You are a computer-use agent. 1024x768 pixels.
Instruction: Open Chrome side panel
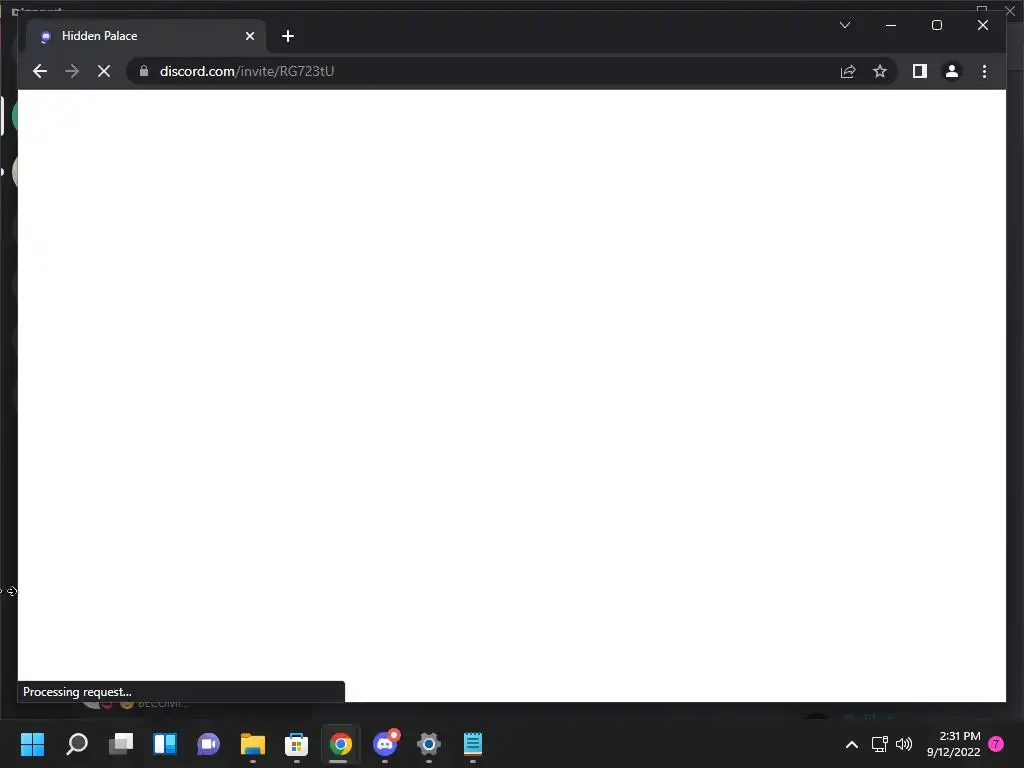(x=920, y=71)
